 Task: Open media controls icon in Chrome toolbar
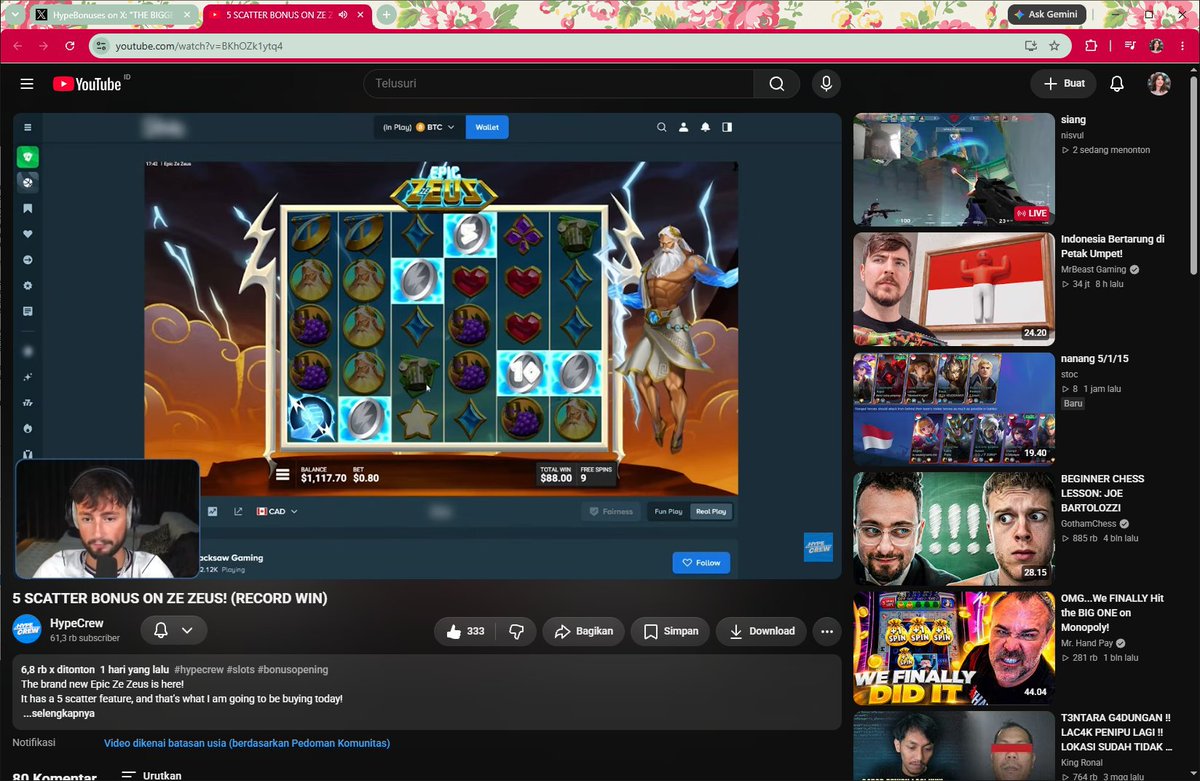1129,46
